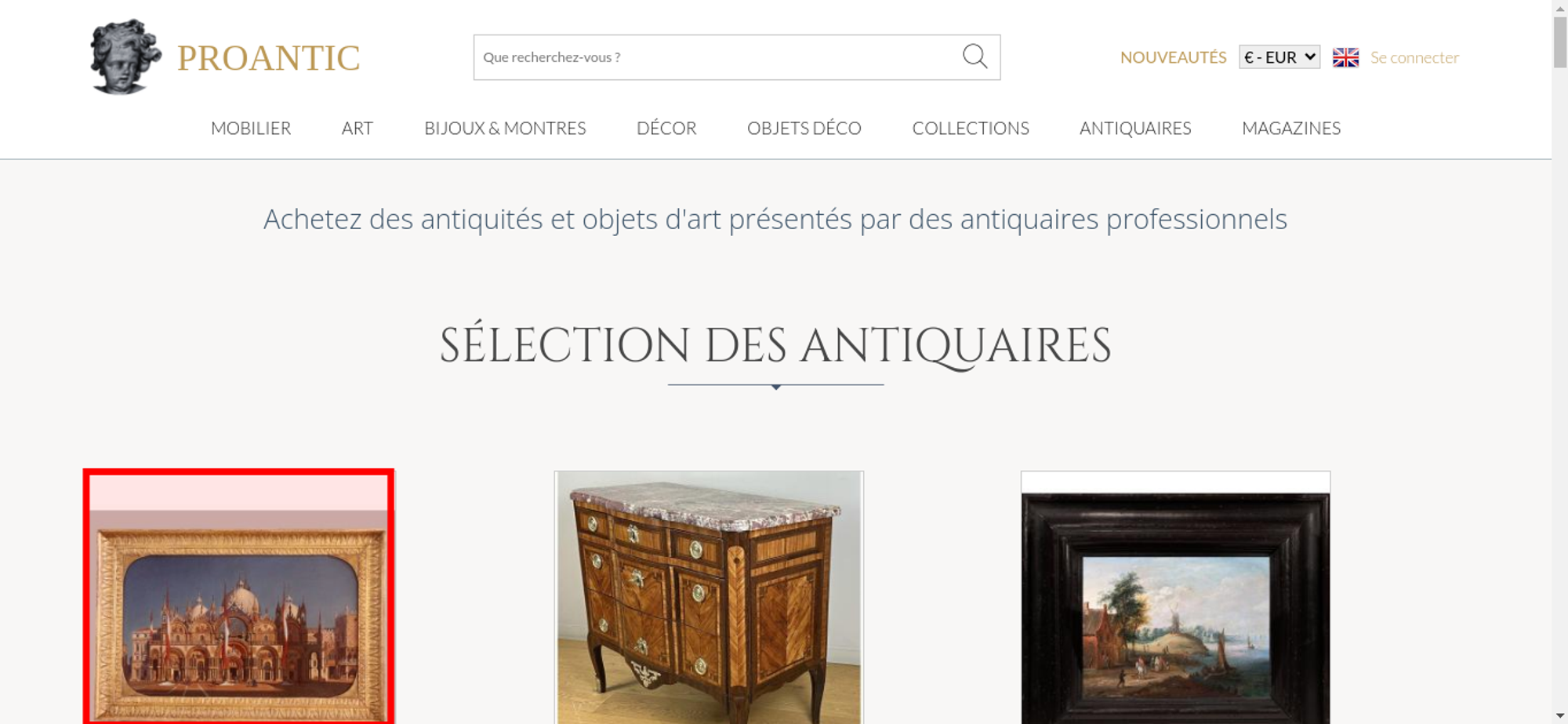This screenshot has width=1568, height=724.
Task: Open the MOBILIER menu
Action: [251, 128]
